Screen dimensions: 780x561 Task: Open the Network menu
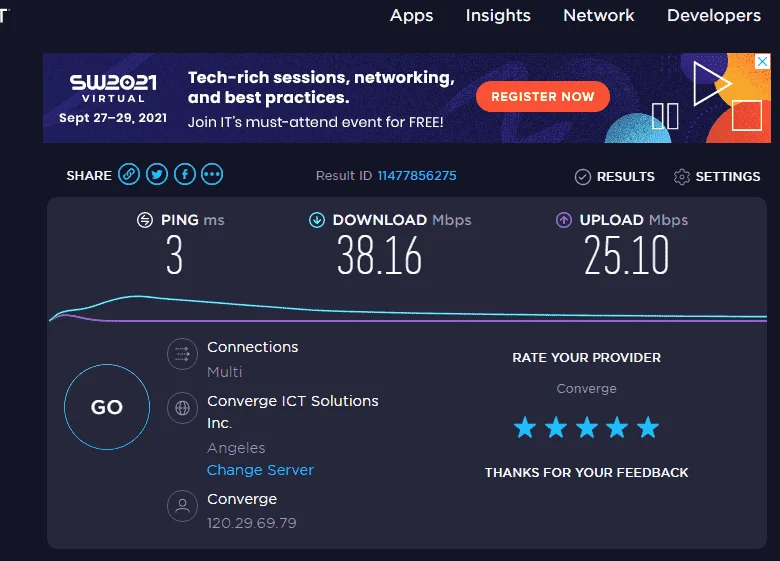[x=598, y=16]
